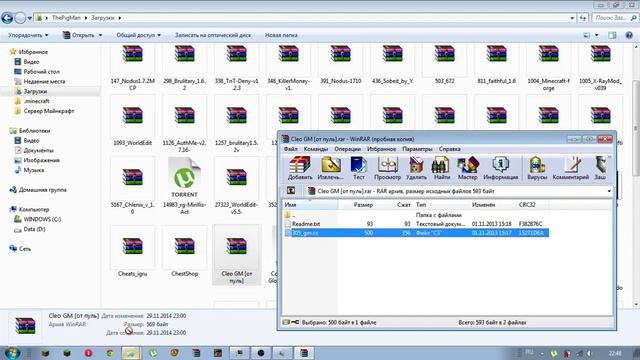Refresh the Explorer address bar

[582, 18]
